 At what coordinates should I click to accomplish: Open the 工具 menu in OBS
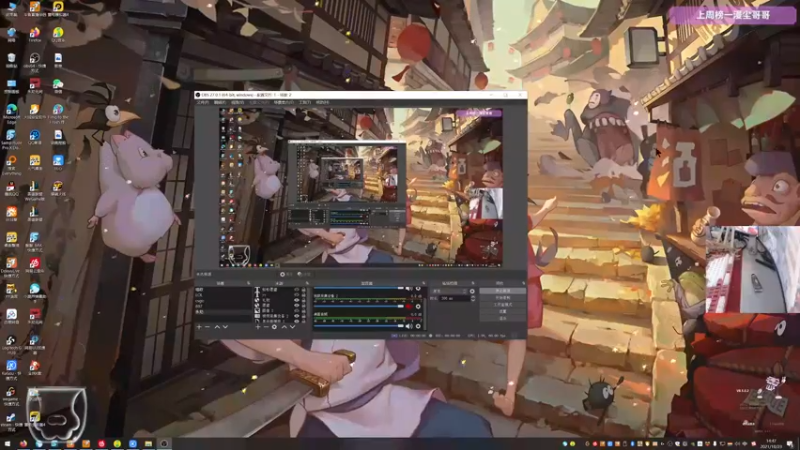pos(305,102)
